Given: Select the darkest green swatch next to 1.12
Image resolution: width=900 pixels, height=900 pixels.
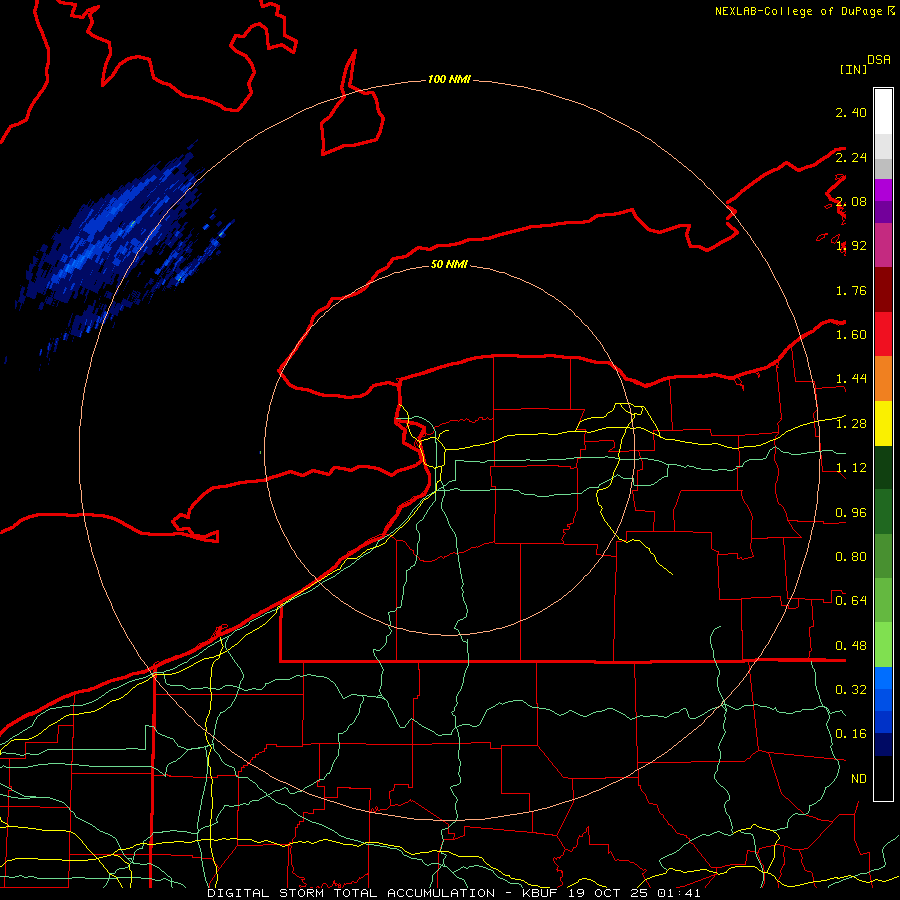Looking at the screenshot, I should pyautogui.click(x=883, y=467).
